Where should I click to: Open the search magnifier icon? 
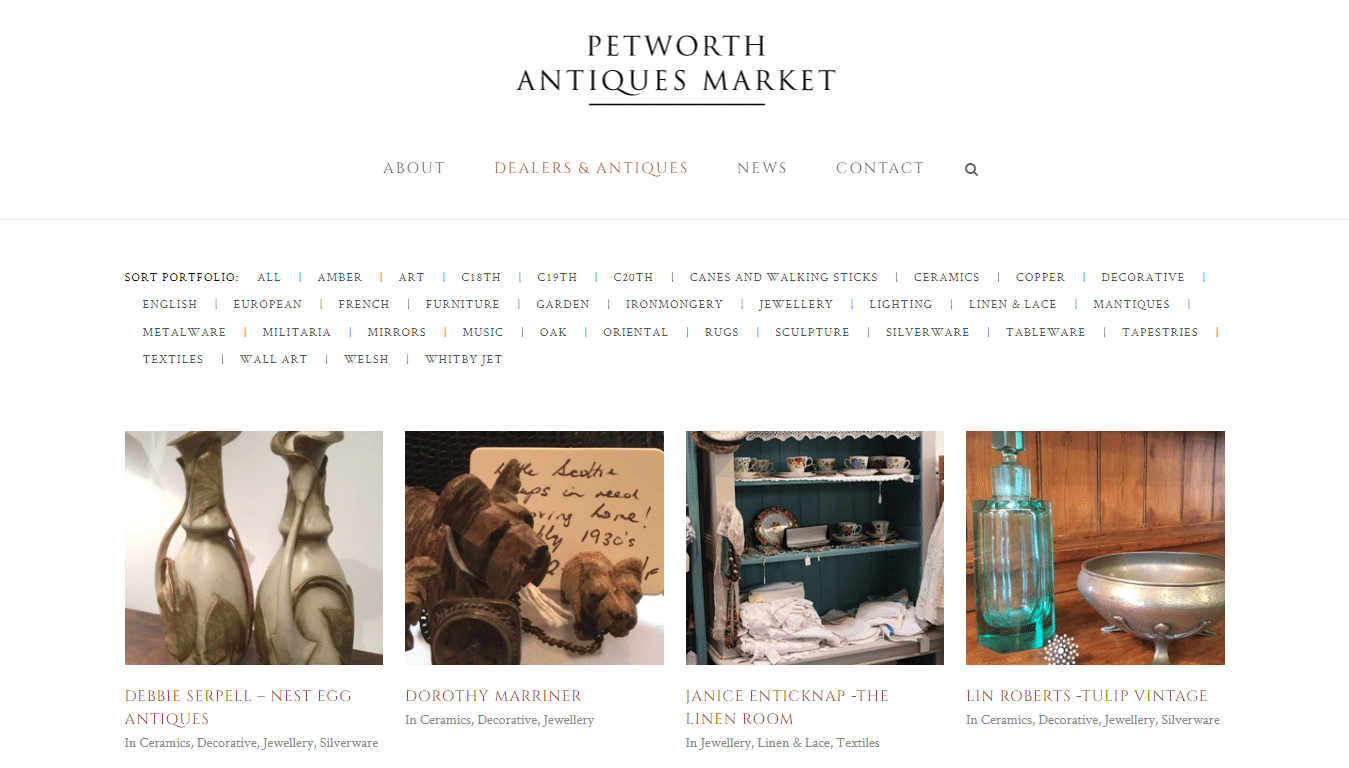[x=971, y=170]
